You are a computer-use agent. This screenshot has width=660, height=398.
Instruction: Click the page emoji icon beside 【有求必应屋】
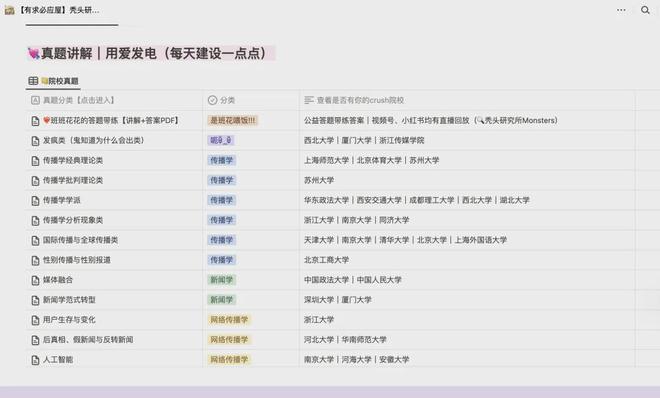point(9,10)
